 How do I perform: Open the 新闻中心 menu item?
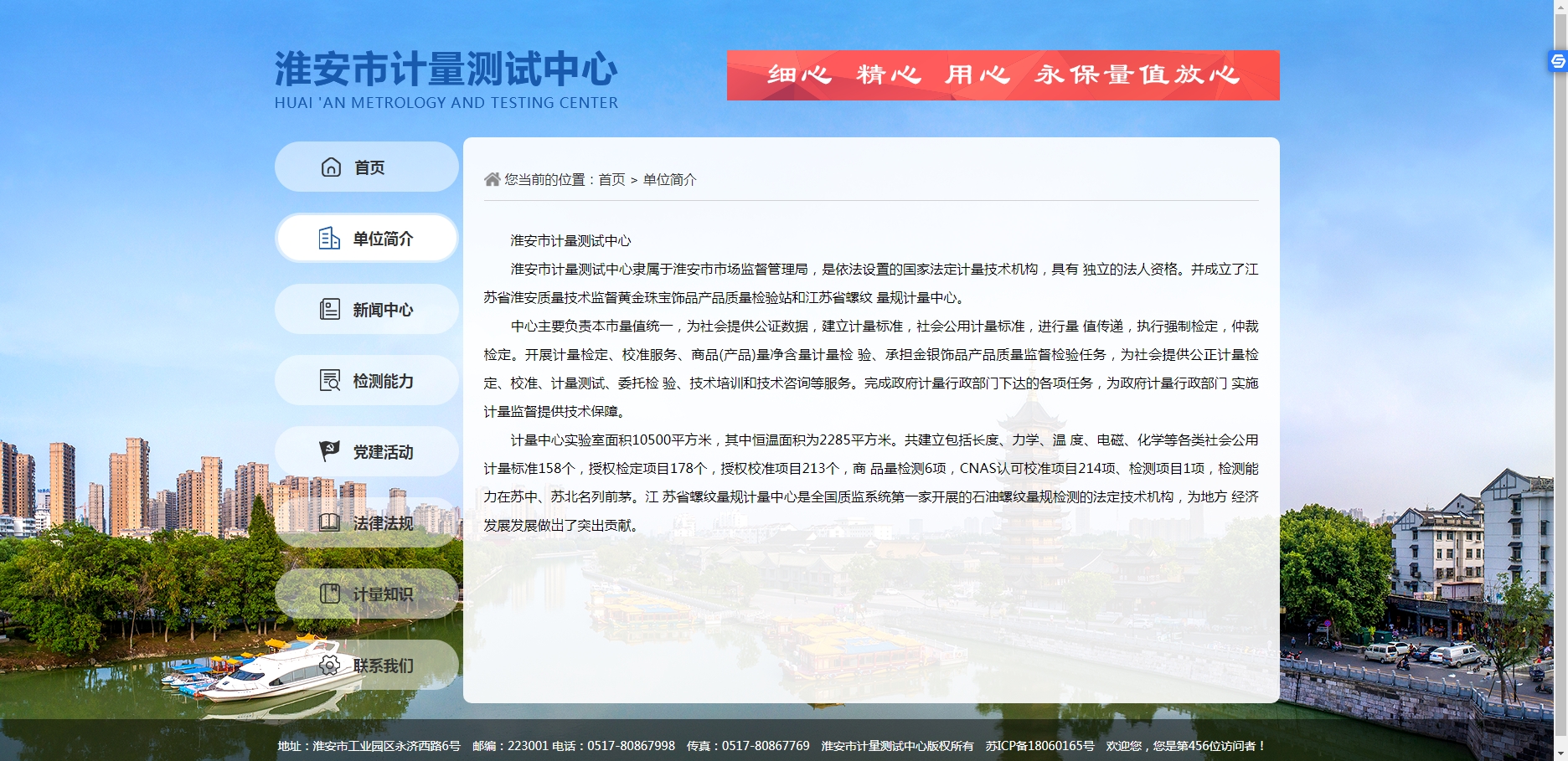click(382, 310)
